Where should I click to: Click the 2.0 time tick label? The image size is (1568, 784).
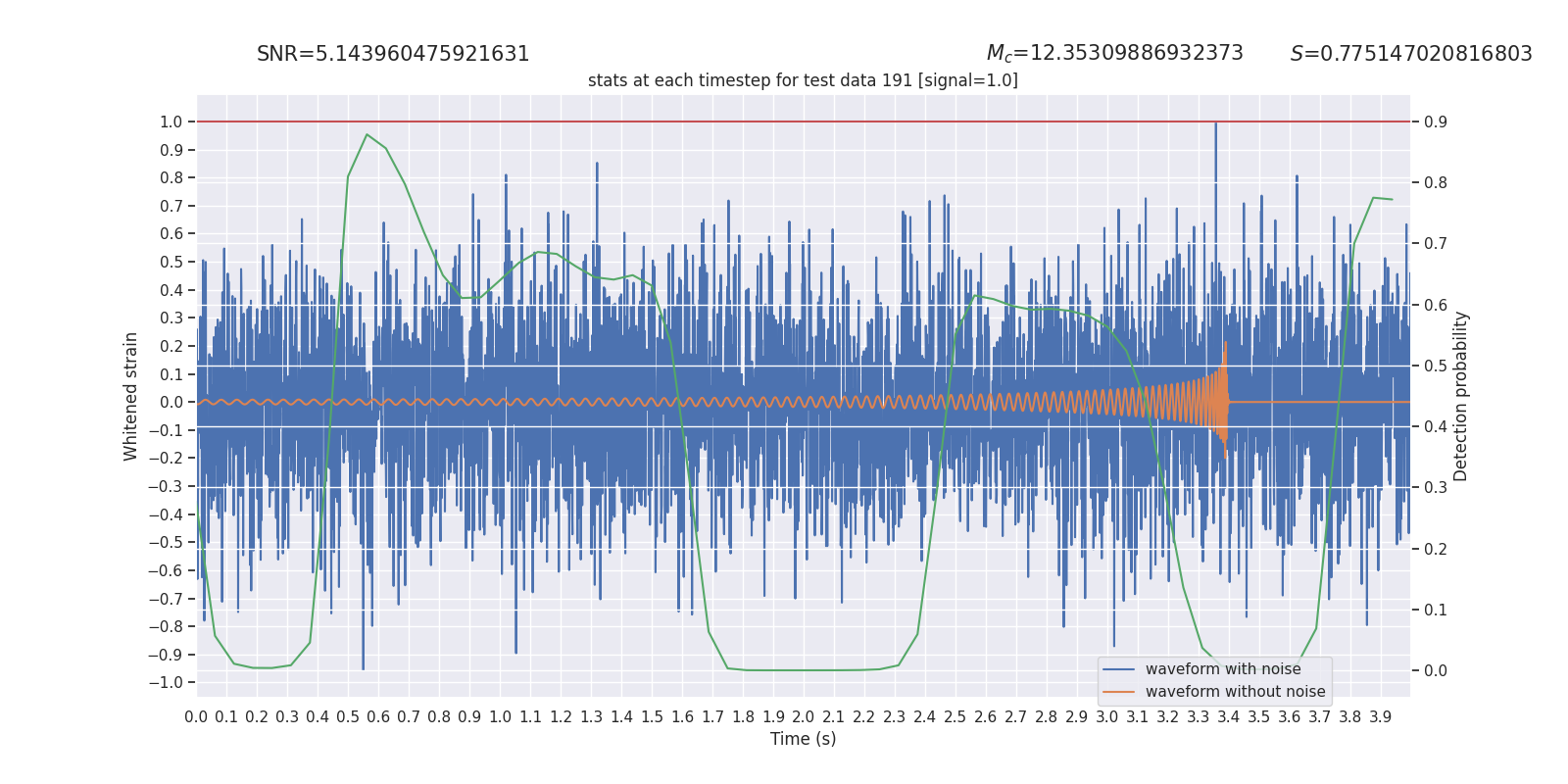point(804,716)
